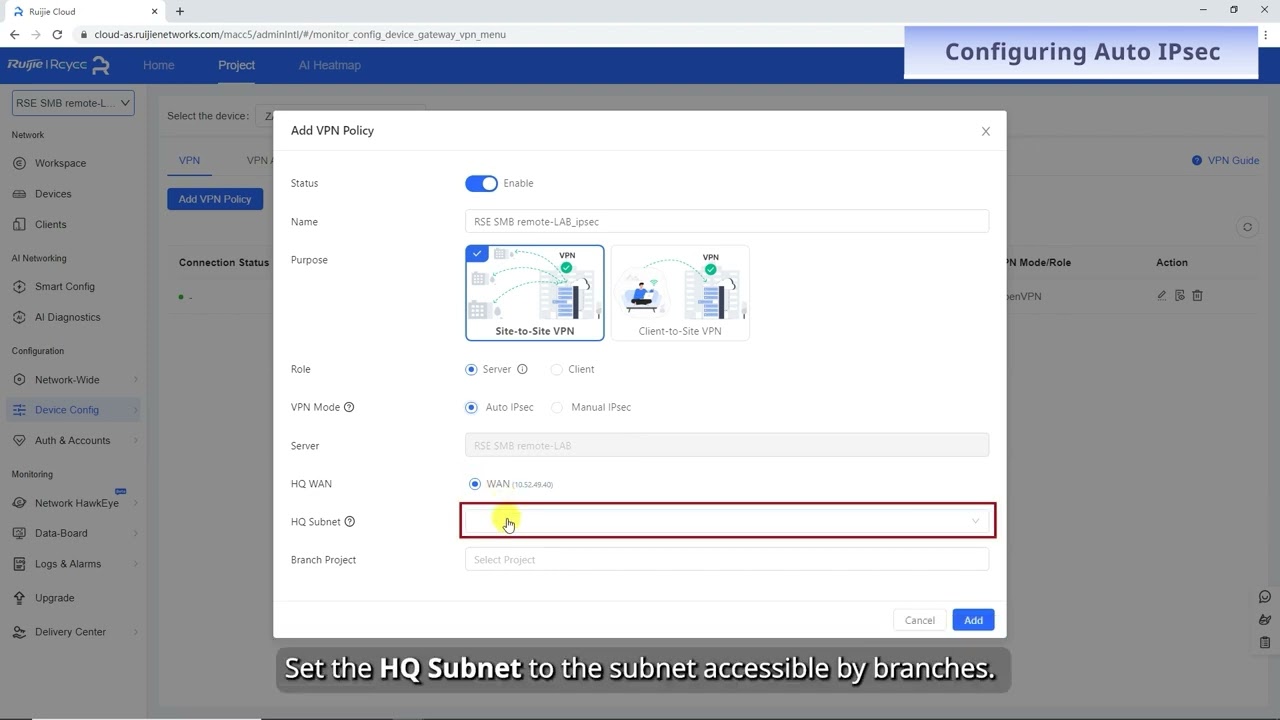Go back in browser
The width and height of the screenshot is (1280, 720).
click(14, 34)
